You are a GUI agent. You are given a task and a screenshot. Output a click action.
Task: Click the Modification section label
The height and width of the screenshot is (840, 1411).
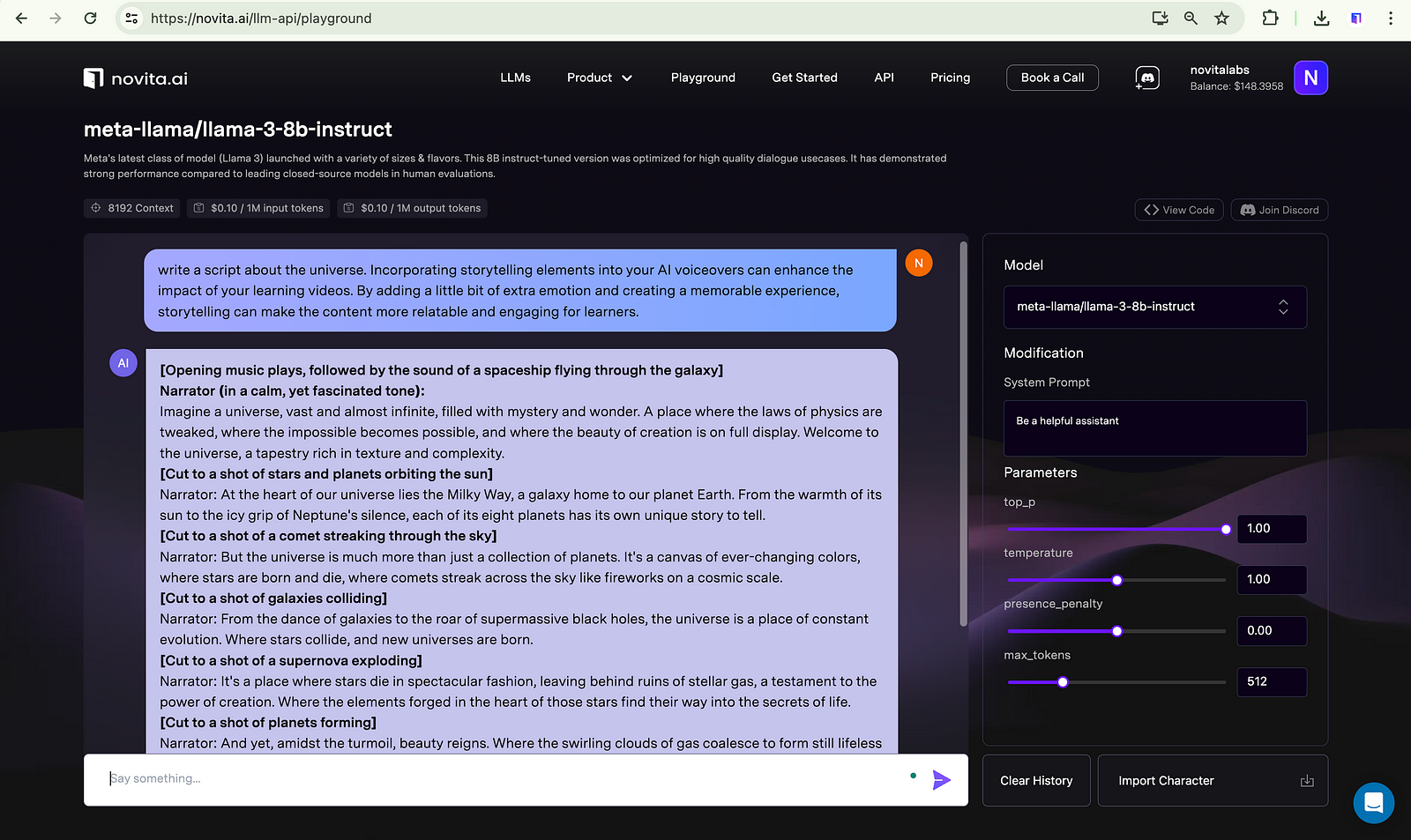tap(1043, 353)
